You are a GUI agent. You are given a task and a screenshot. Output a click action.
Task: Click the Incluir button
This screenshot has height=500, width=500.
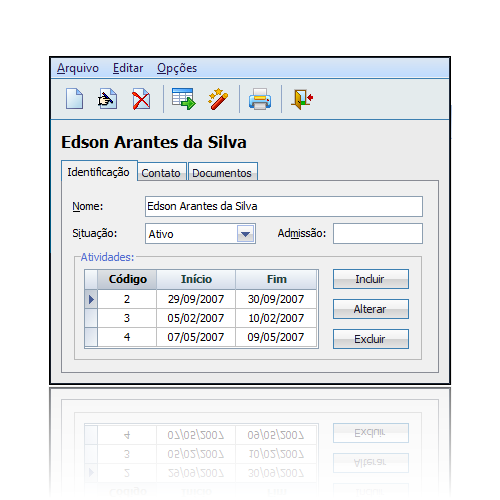point(371,279)
